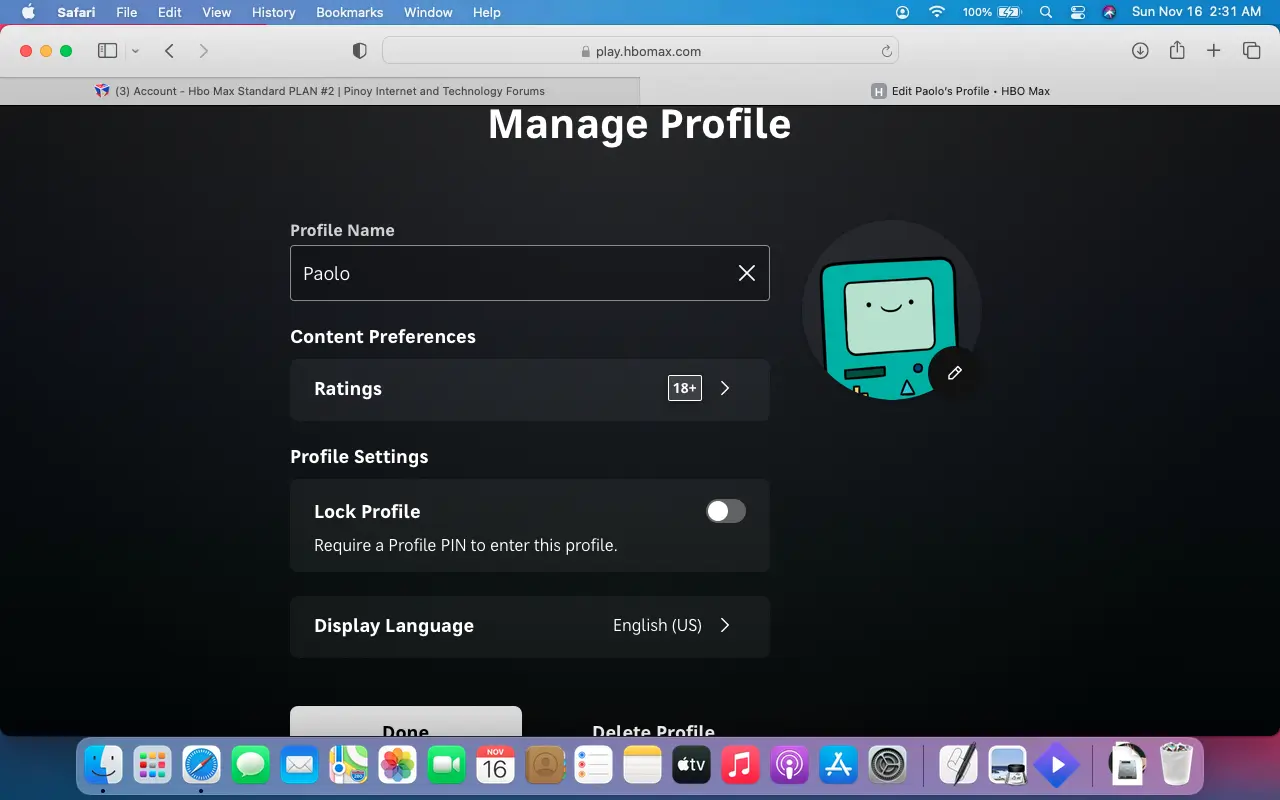The height and width of the screenshot is (800, 1280).
Task: Open Photos from the Dock
Action: pyautogui.click(x=397, y=766)
